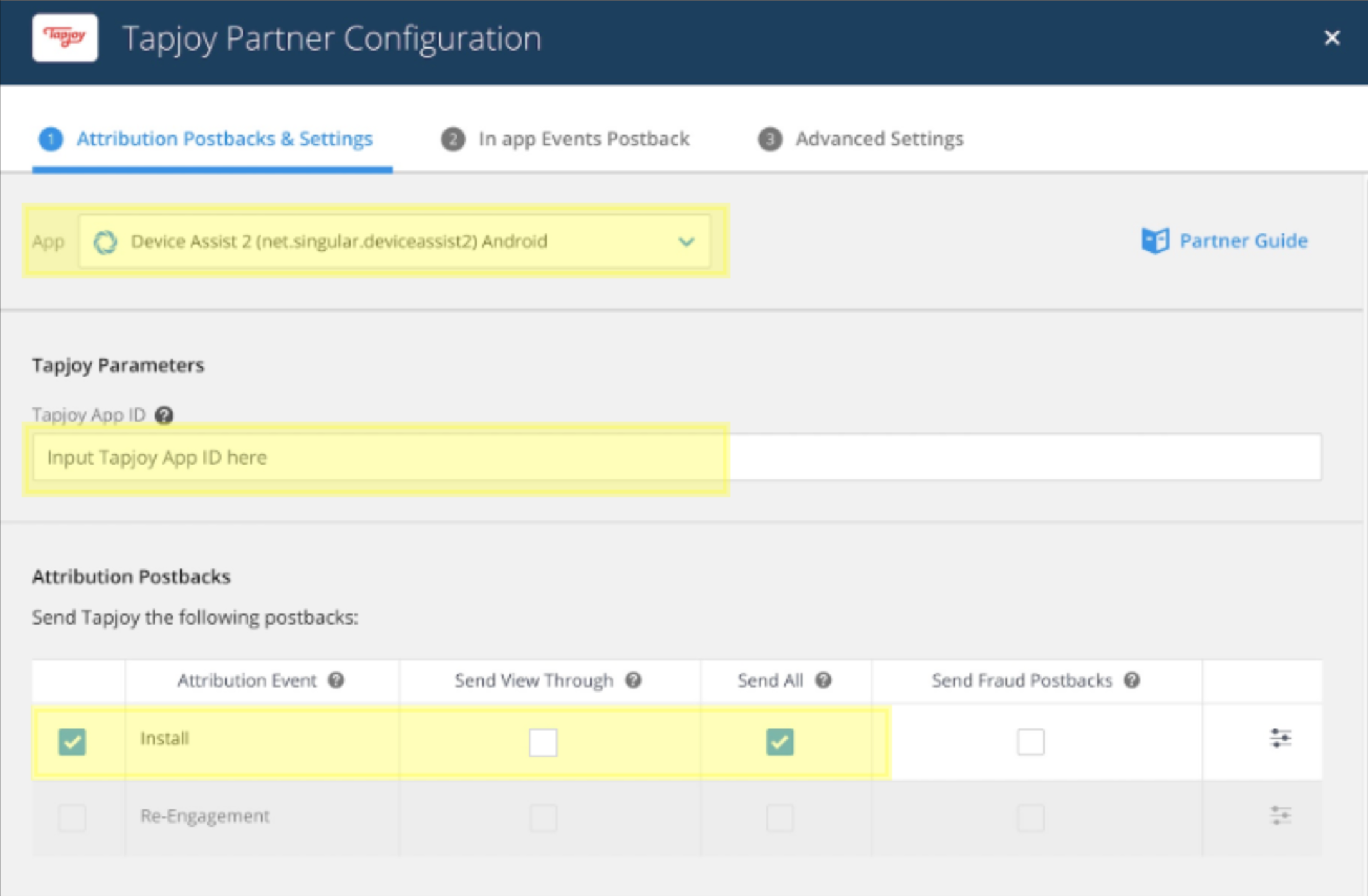Screen dimensions: 1368x896
Task: Click the Partner Guide book icon
Action: 1155,241
